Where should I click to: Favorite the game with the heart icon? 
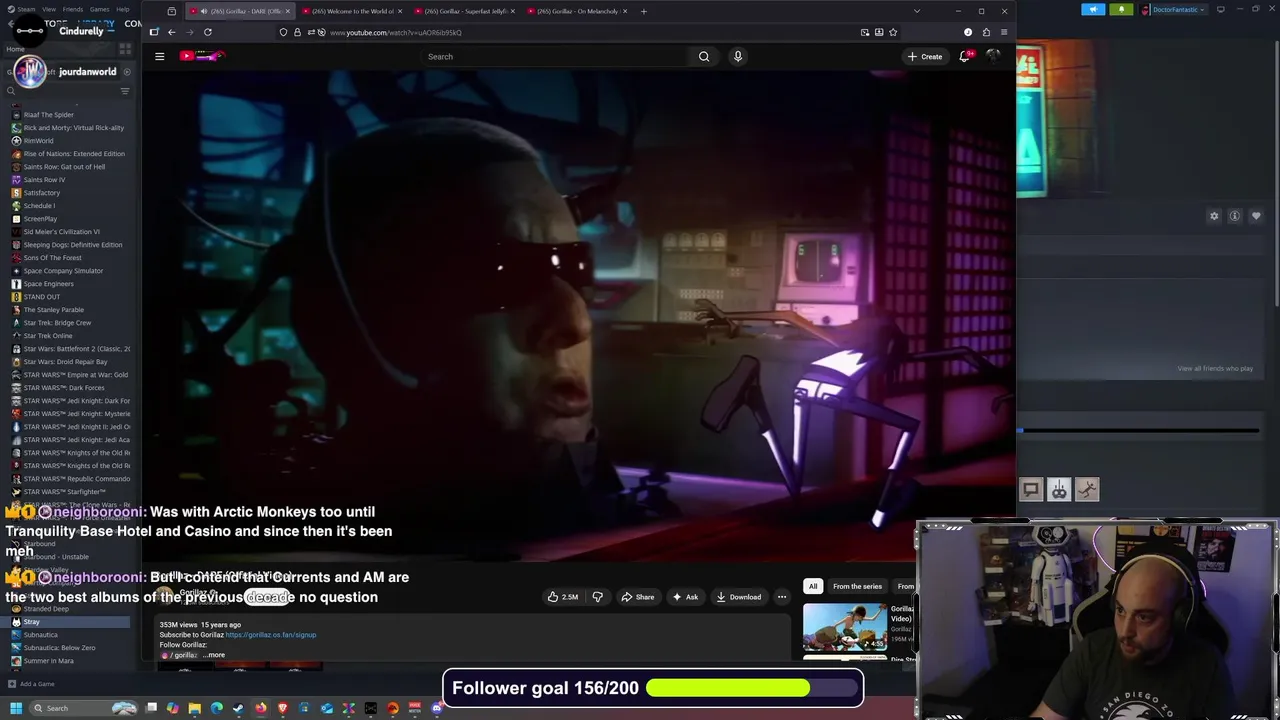(x=1256, y=216)
